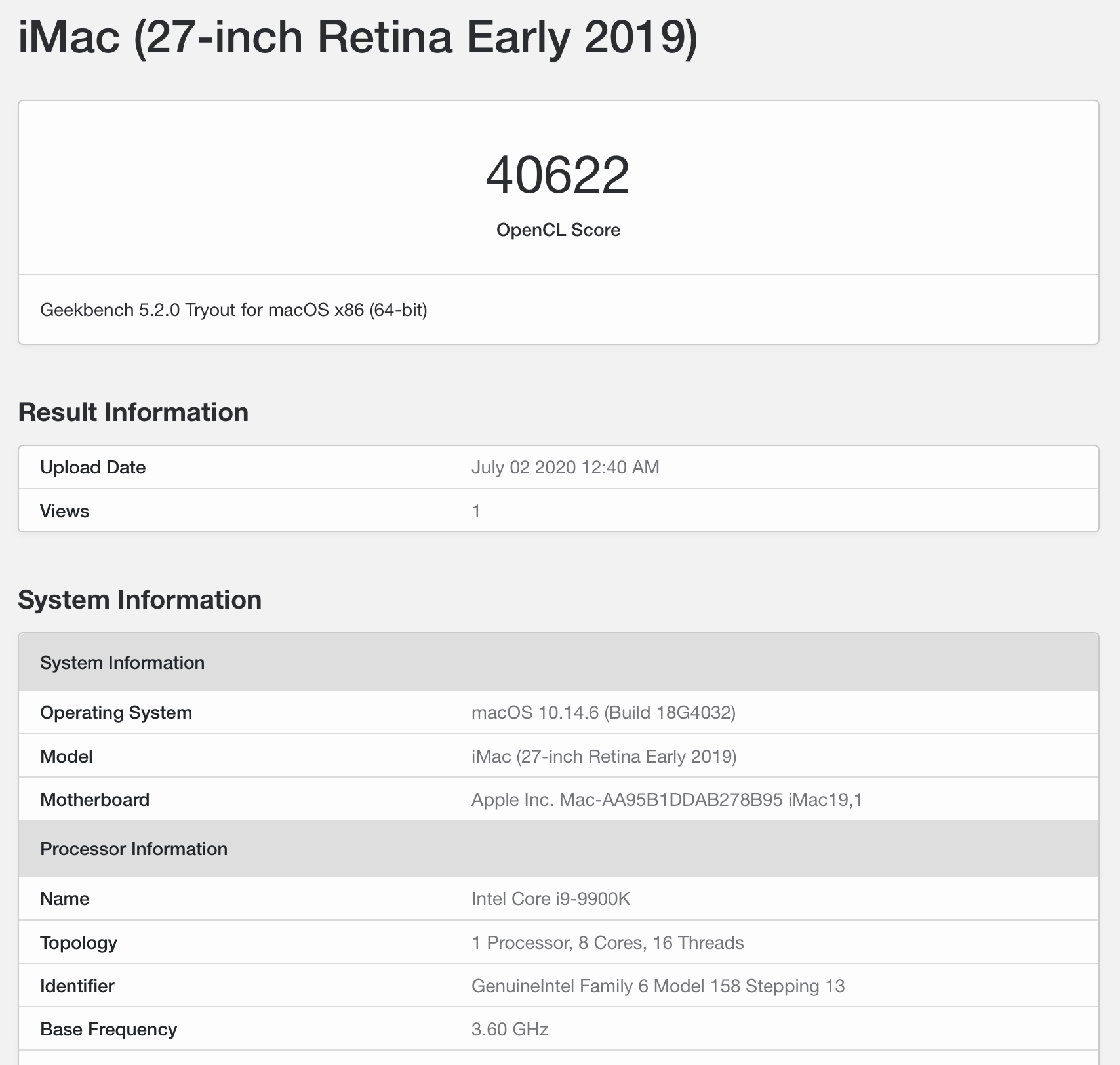The width and height of the screenshot is (1120, 1065).
Task: Select the date "July 02 2020 12:40 AM"
Action: pyautogui.click(x=565, y=468)
